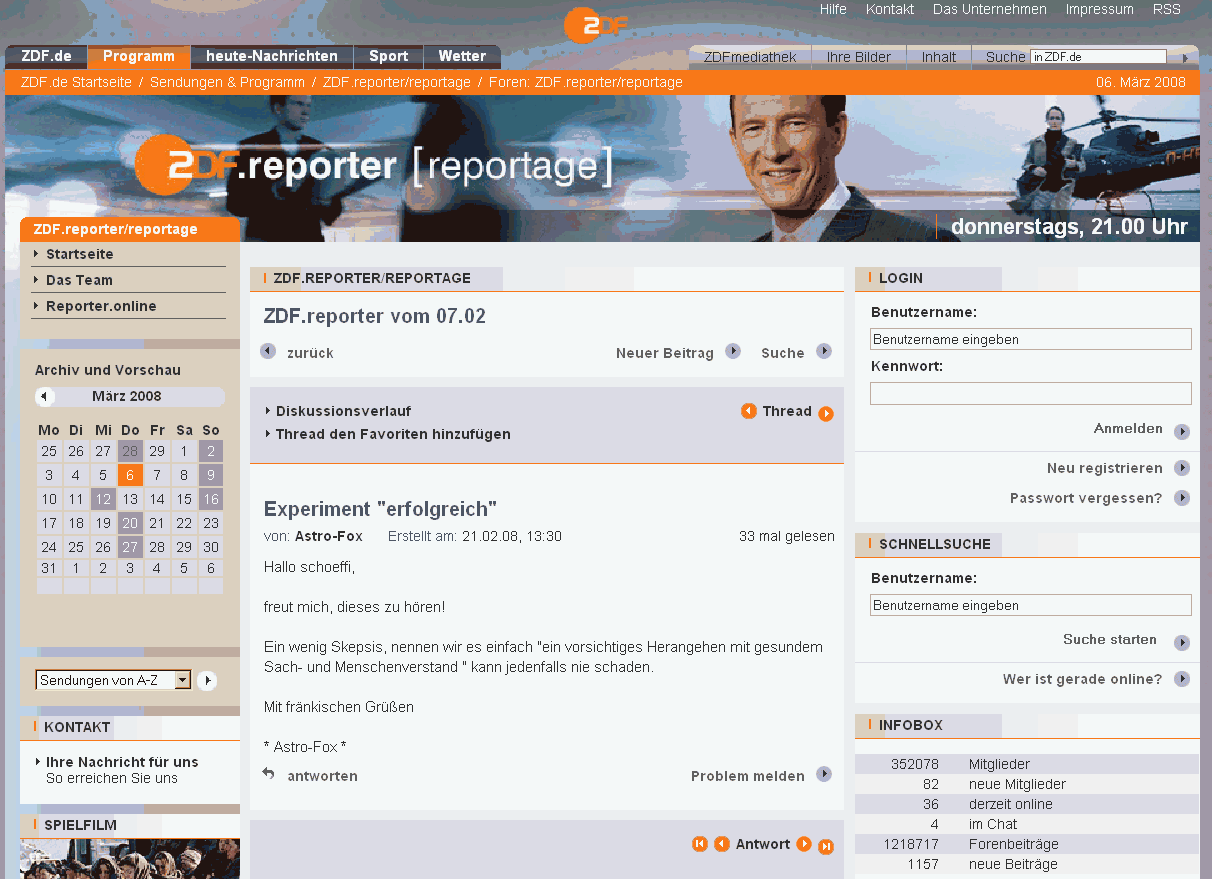
Task: Click the search submit arrow in header
Action: (1185, 58)
